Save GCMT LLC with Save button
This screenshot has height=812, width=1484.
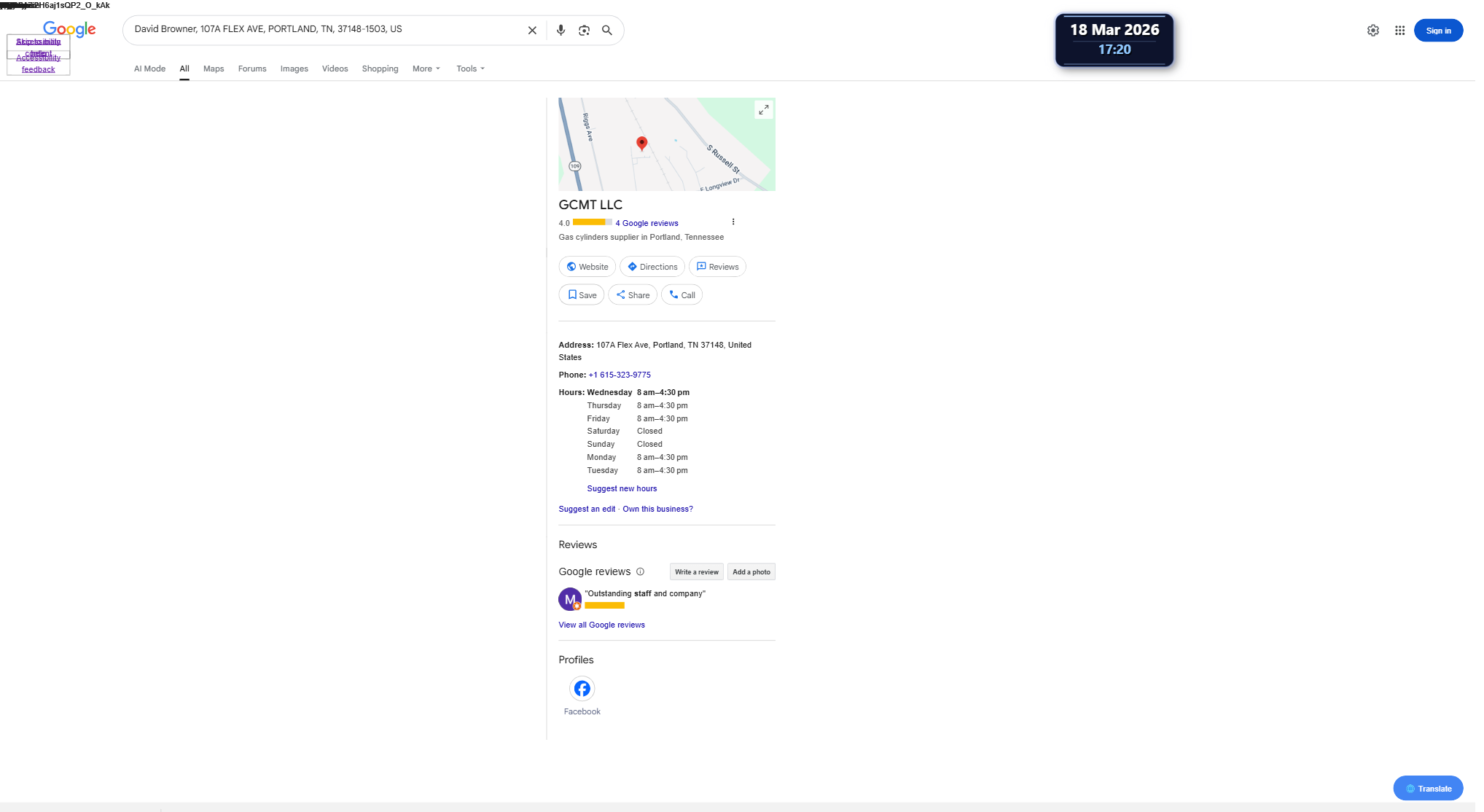(x=582, y=295)
